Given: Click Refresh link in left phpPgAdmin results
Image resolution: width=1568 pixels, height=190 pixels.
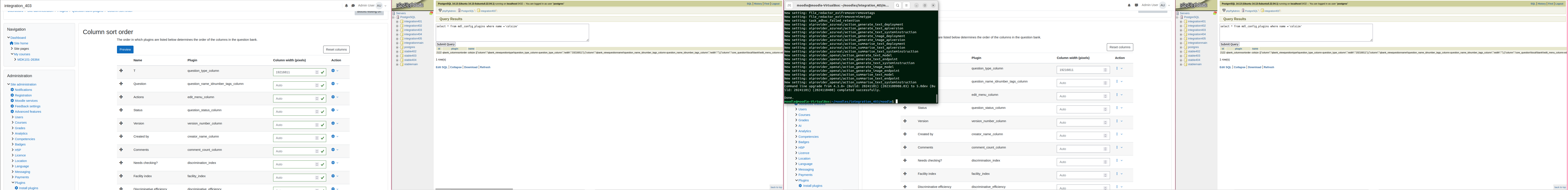Looking at the screenshot, I should (485, 67).
